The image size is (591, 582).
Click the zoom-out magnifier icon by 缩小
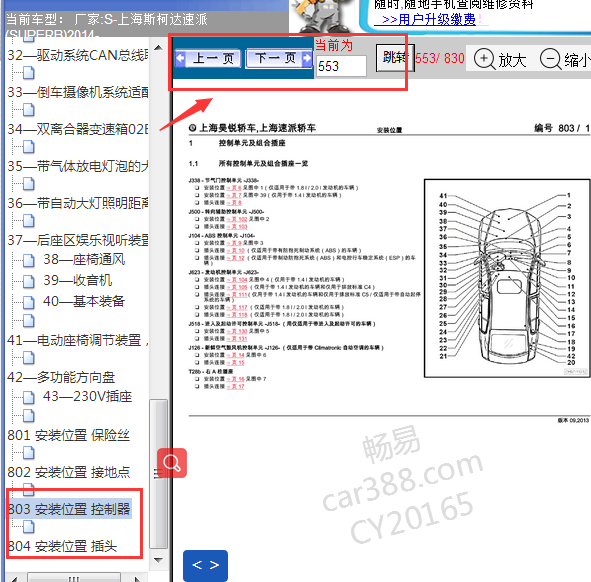point(551,59)
